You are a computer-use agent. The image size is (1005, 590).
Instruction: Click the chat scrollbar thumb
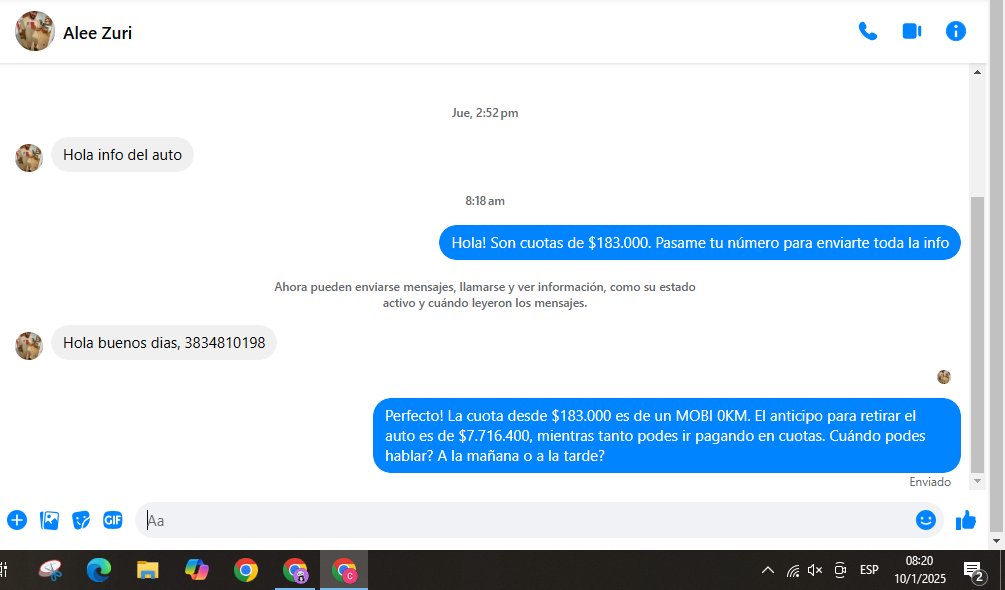pos(977,334)
